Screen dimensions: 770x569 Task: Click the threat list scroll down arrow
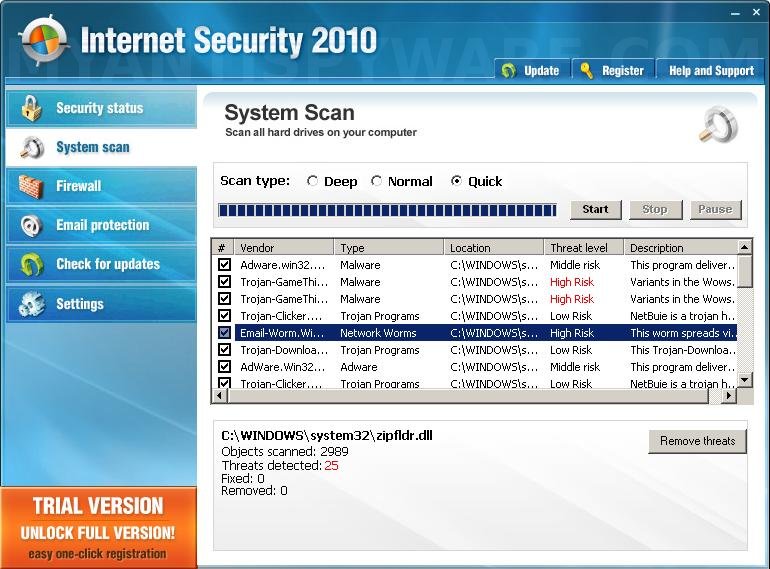[x=745, y=379]
